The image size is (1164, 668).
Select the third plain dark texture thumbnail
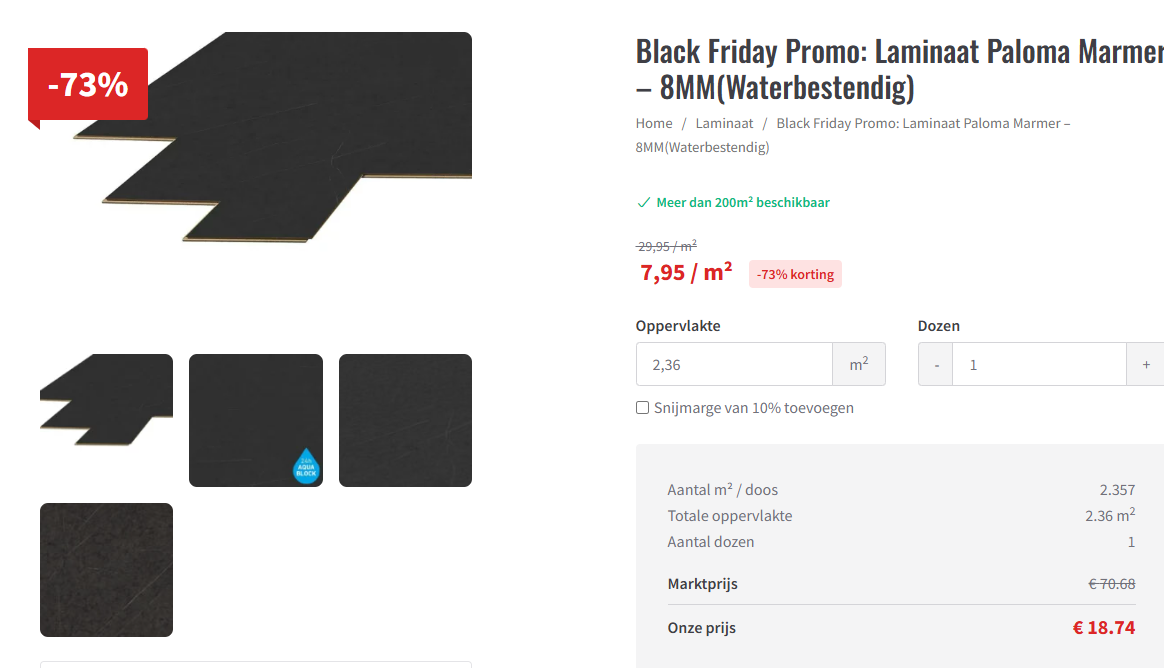click(x=405, y=421)
